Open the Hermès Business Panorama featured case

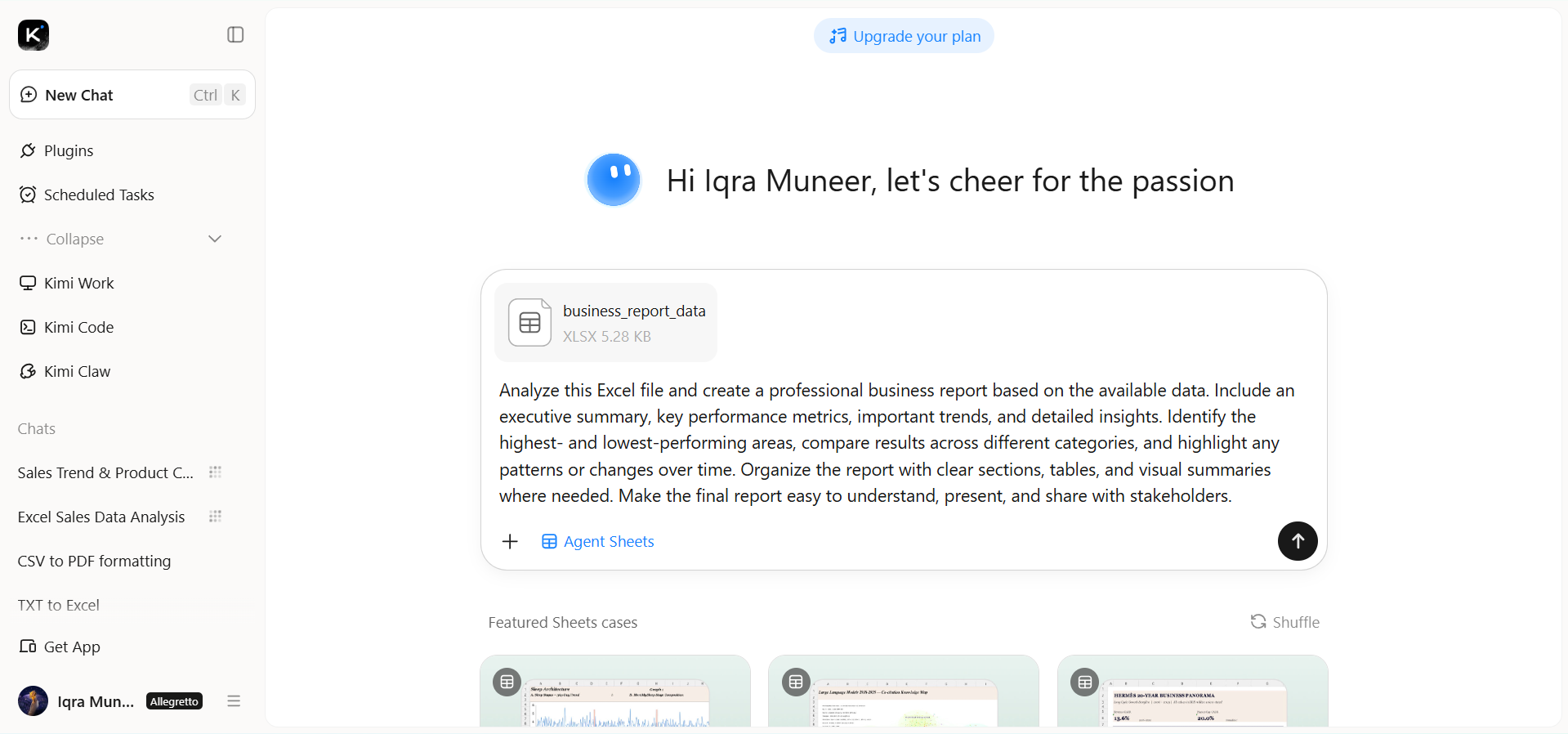point(1193,691)
